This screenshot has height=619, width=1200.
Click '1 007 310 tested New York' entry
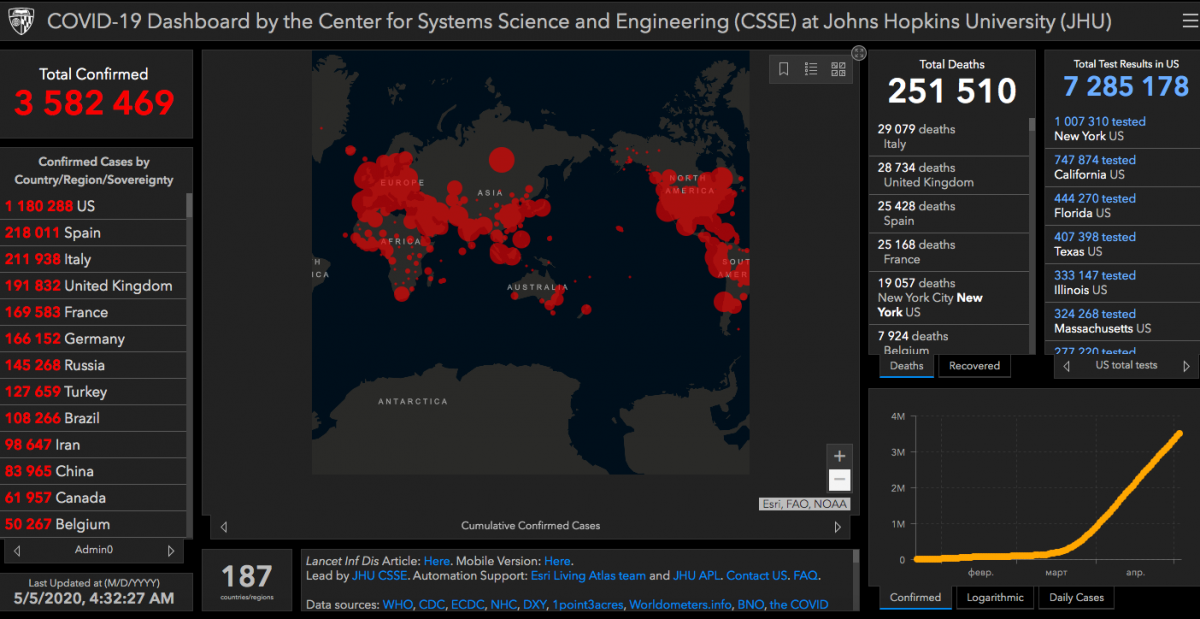point(1121,129)
